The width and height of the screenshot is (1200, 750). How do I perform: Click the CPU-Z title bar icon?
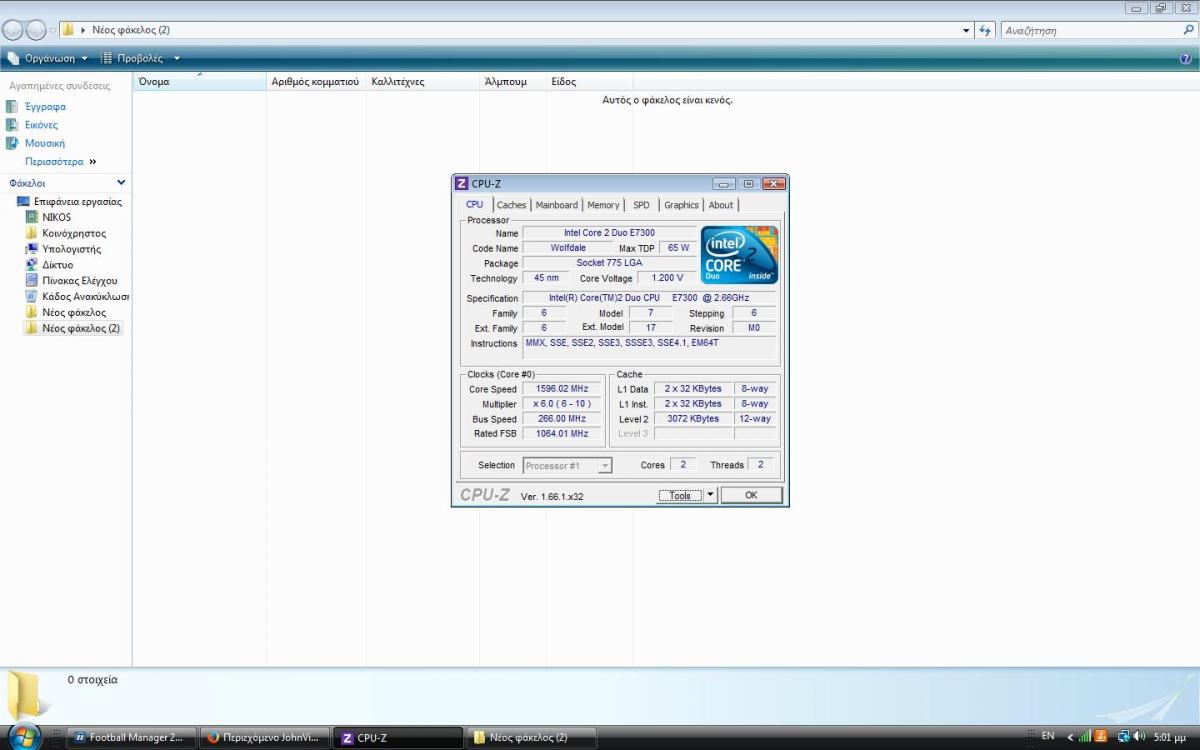coord(461,184)
